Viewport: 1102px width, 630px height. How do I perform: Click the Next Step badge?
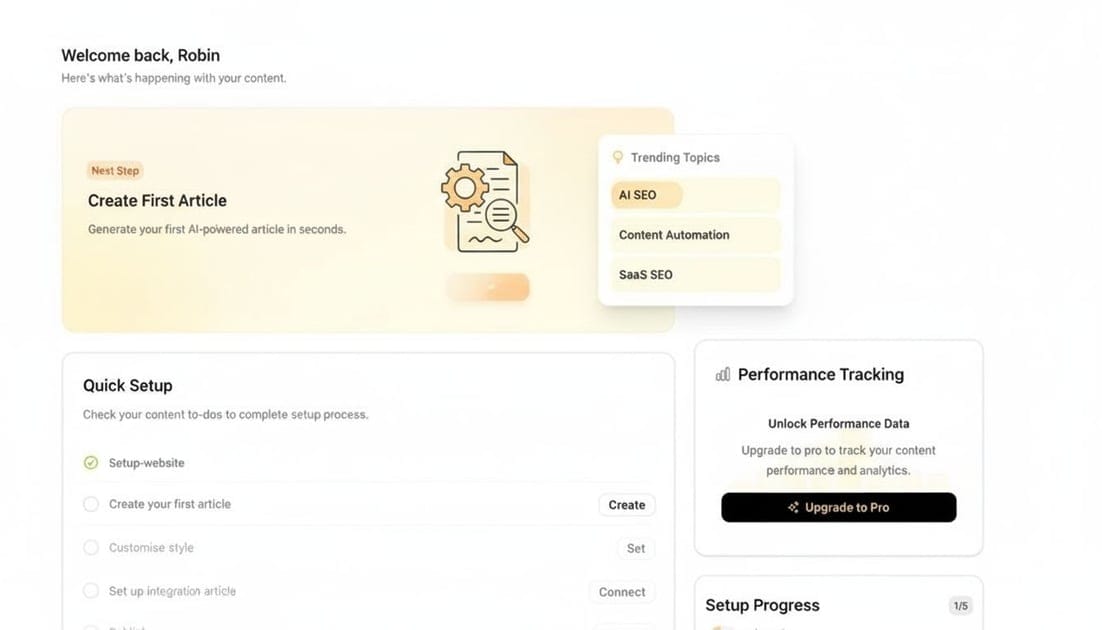click(x=115, y=170)
